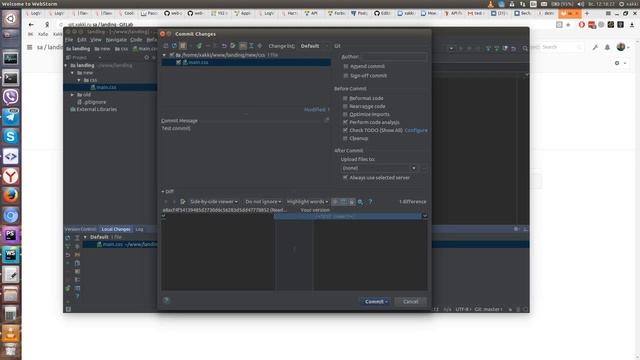Click the help icon at dialog bottom left

(x=166, y=300)
